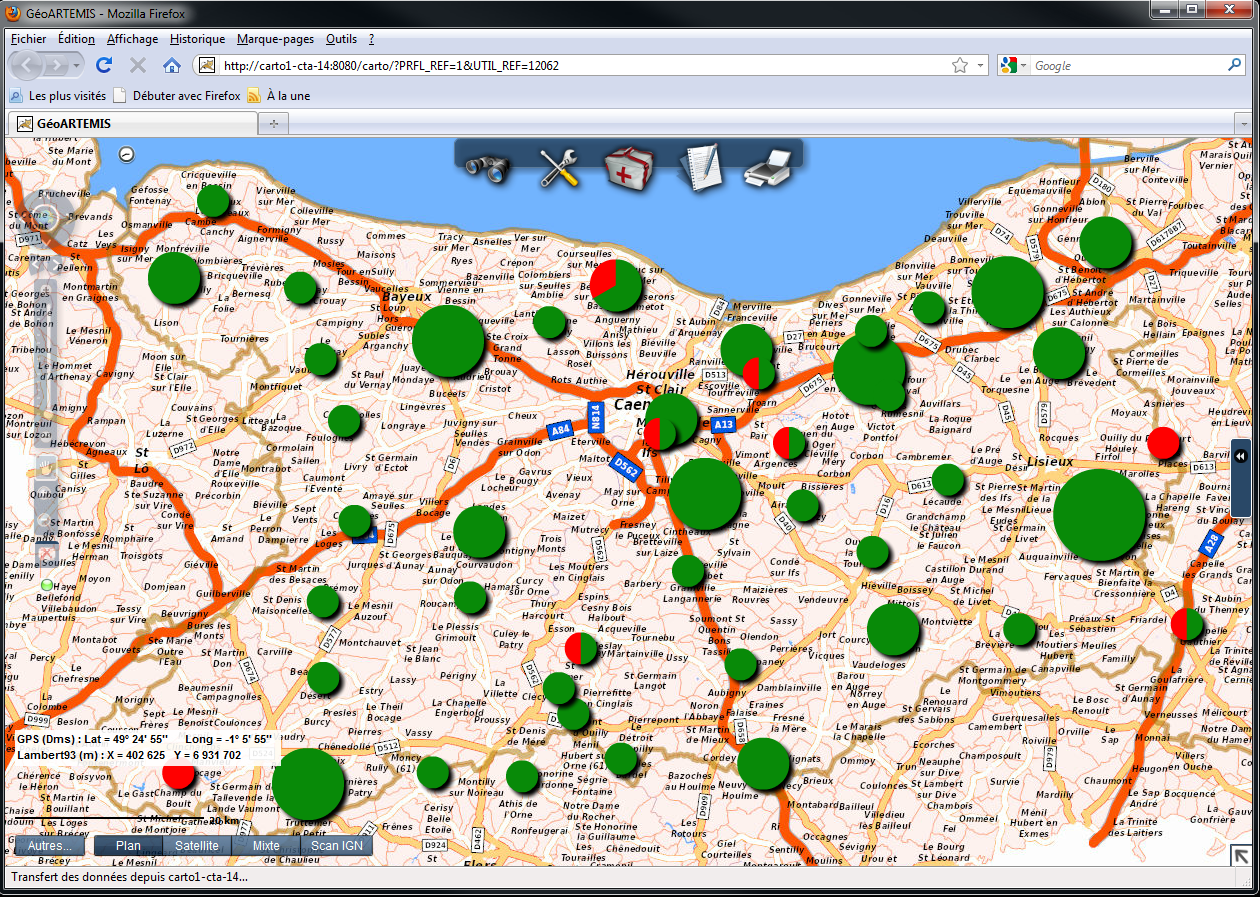Open the Marque-pages menu

(x=275, y=39)
